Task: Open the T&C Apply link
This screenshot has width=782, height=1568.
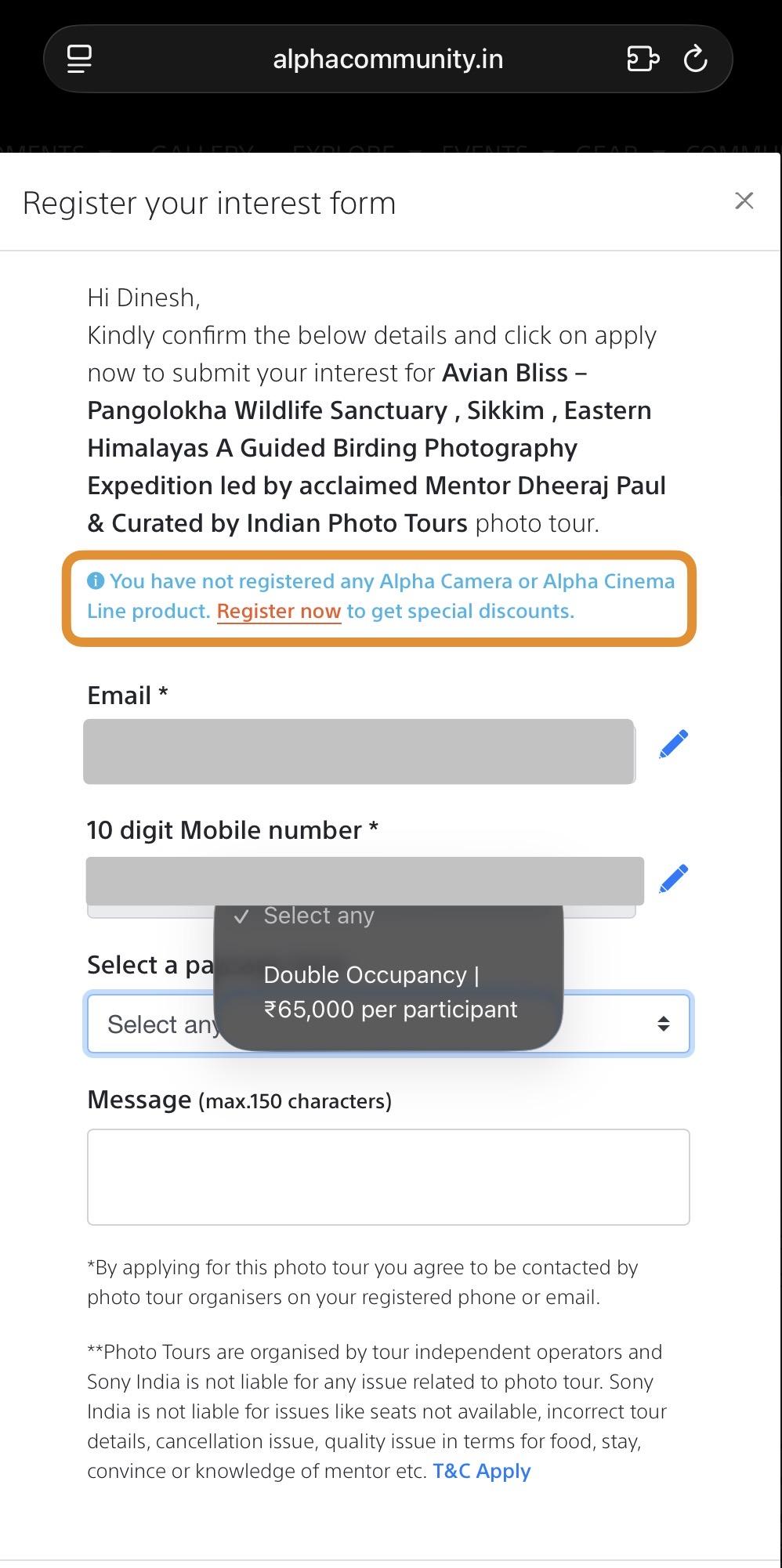Action: pos(481,1471)
